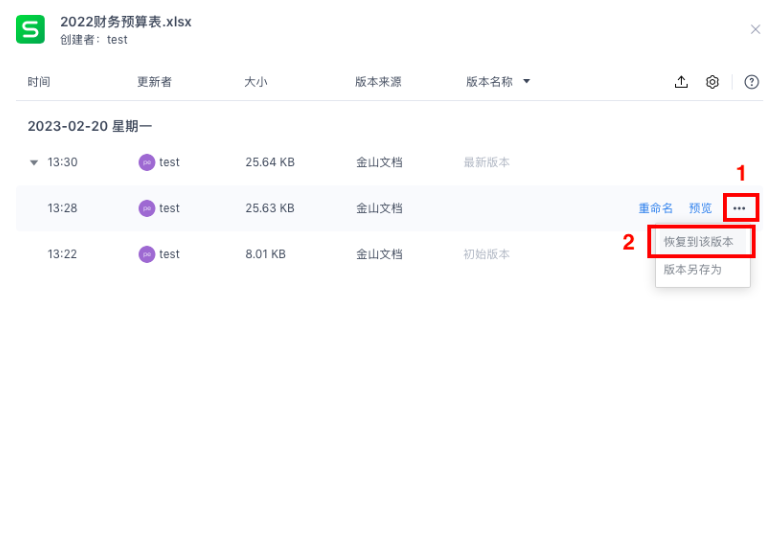Click updater name test in 13:22 row

point(169,254)
